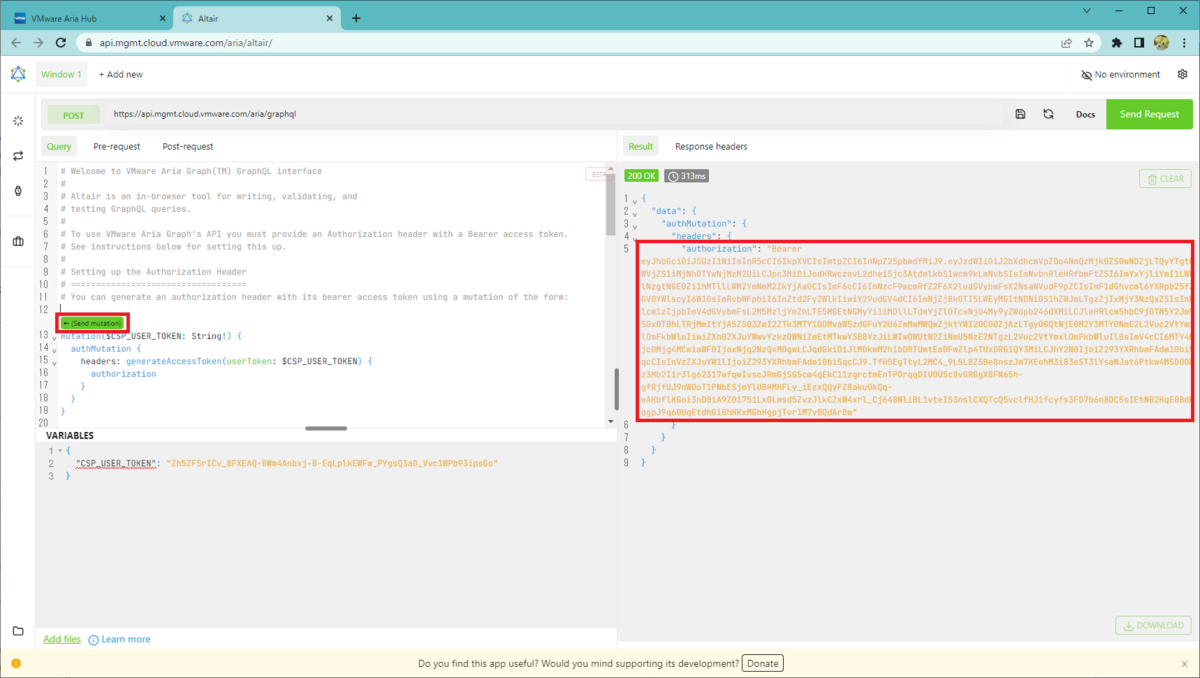Collapse authMutation fold at query line 14
Viewport: 1200px width, 678px height.
(x=54, y=350)
